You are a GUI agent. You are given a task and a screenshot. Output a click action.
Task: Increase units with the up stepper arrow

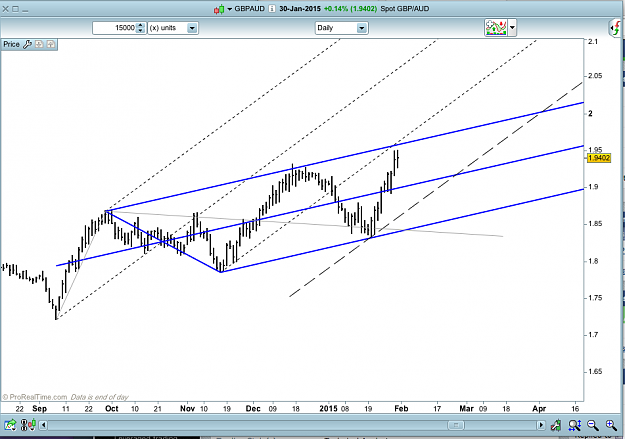[140, 26]
